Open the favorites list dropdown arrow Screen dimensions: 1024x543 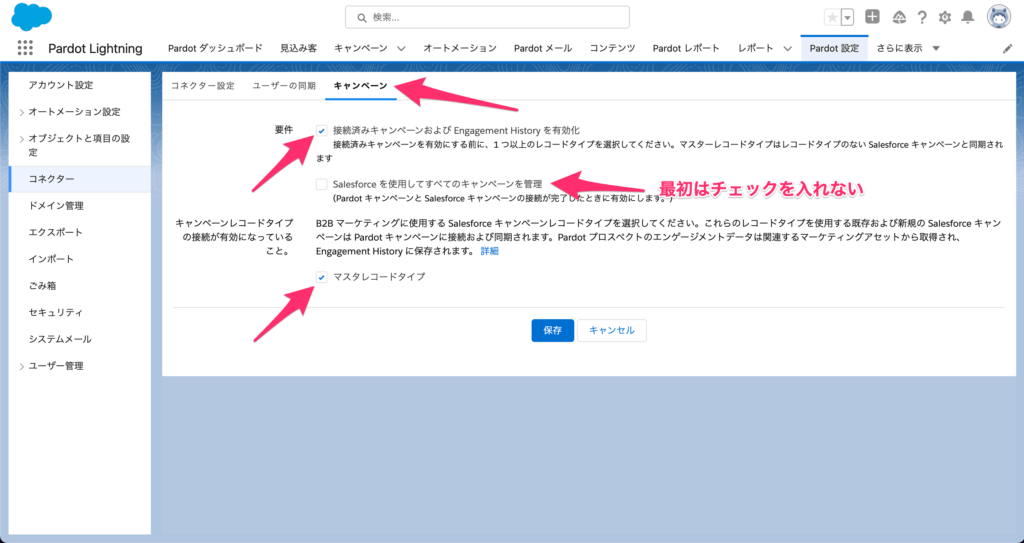coord(847,18)
